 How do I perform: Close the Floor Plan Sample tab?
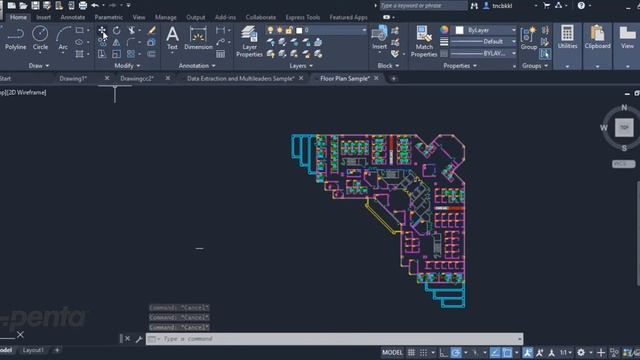(x=376, y=78)
